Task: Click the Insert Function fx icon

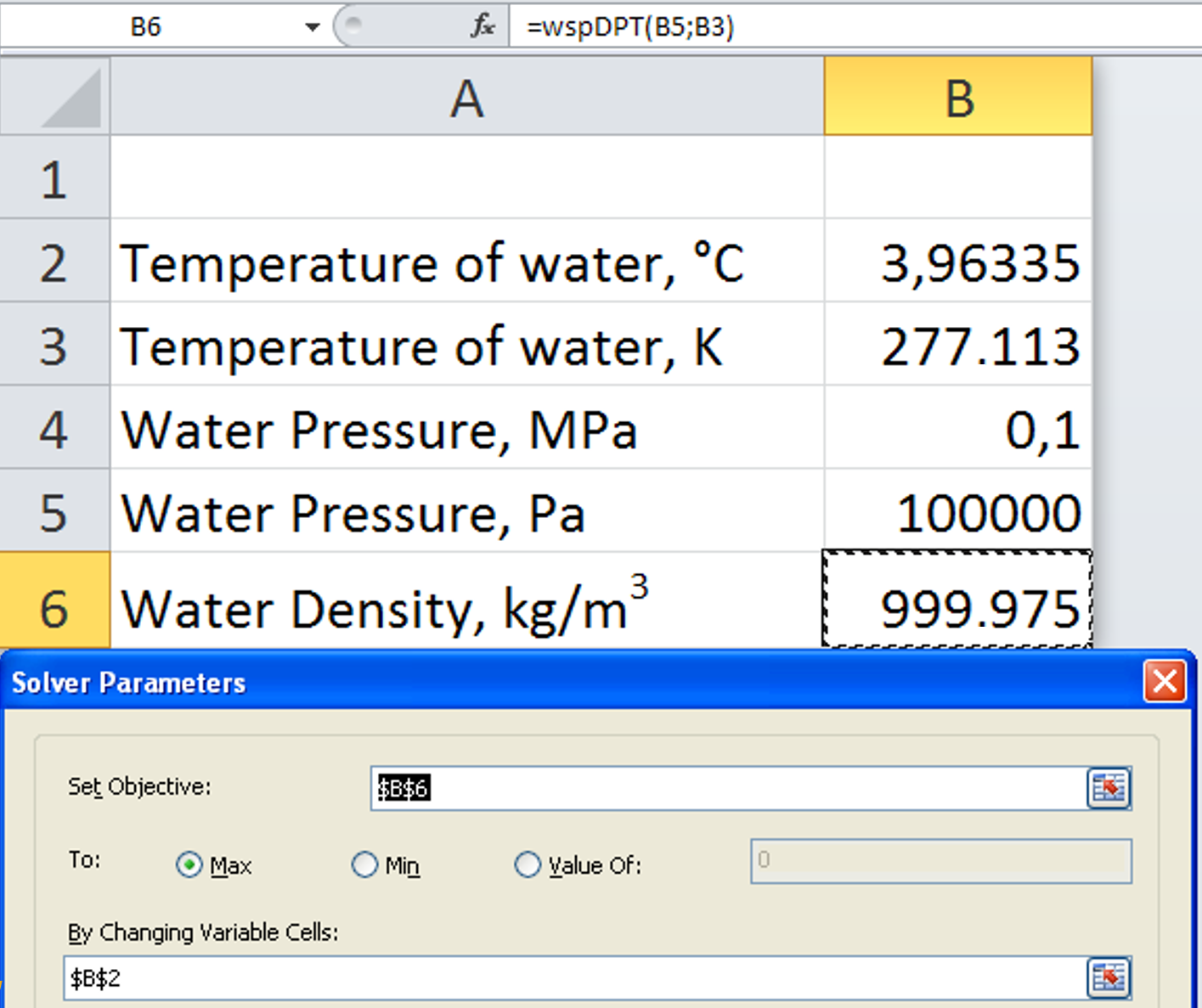Action: [482, 26]
